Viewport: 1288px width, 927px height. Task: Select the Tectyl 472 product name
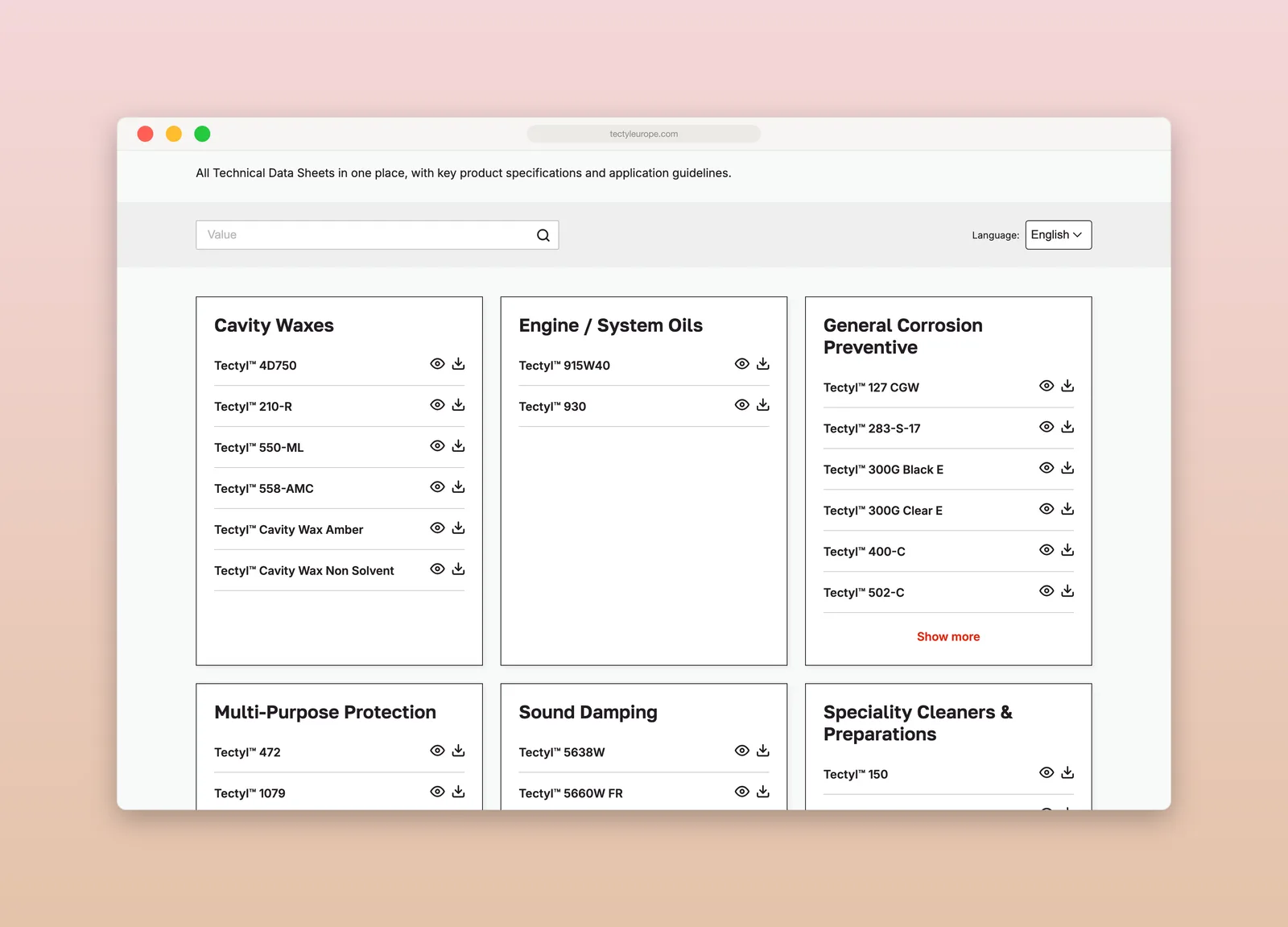click(247, 752)
